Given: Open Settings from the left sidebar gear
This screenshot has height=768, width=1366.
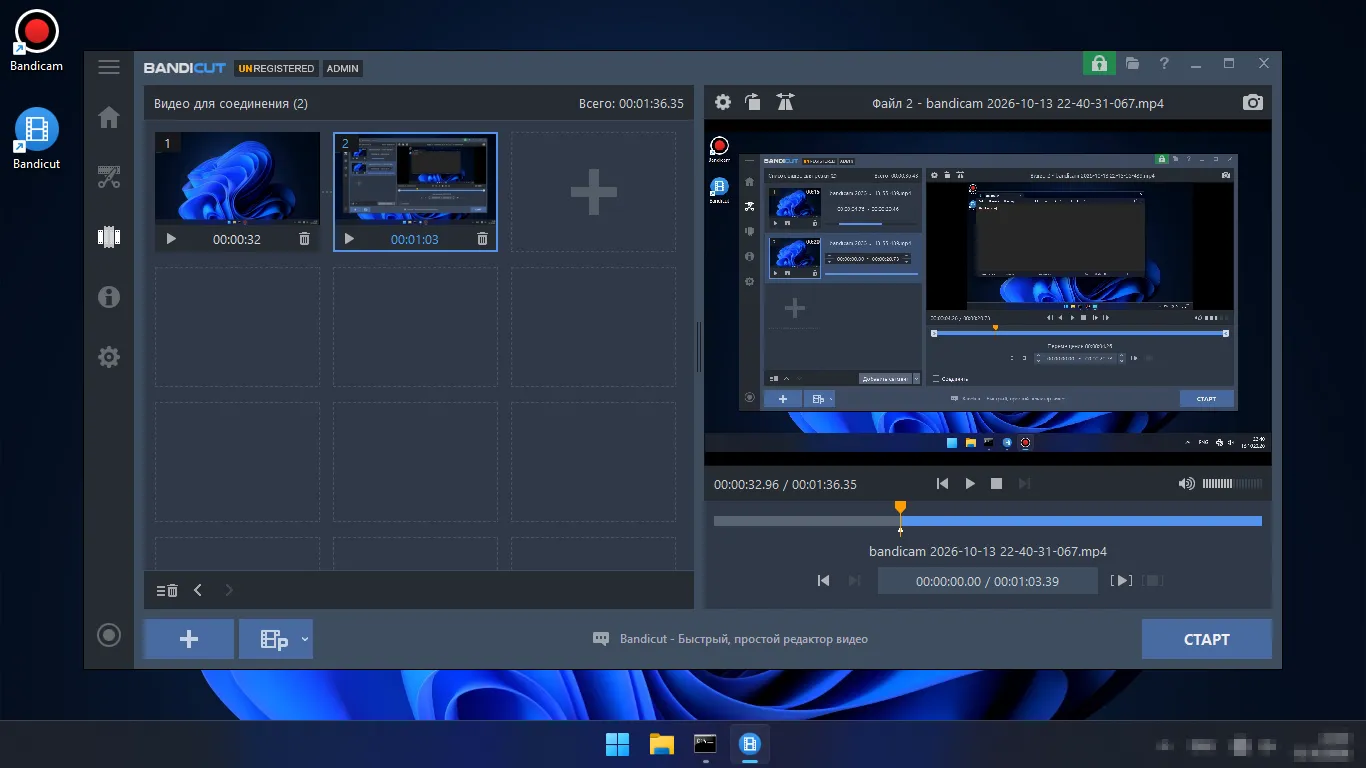Looking at the screenshot, I should click(109, 356).
